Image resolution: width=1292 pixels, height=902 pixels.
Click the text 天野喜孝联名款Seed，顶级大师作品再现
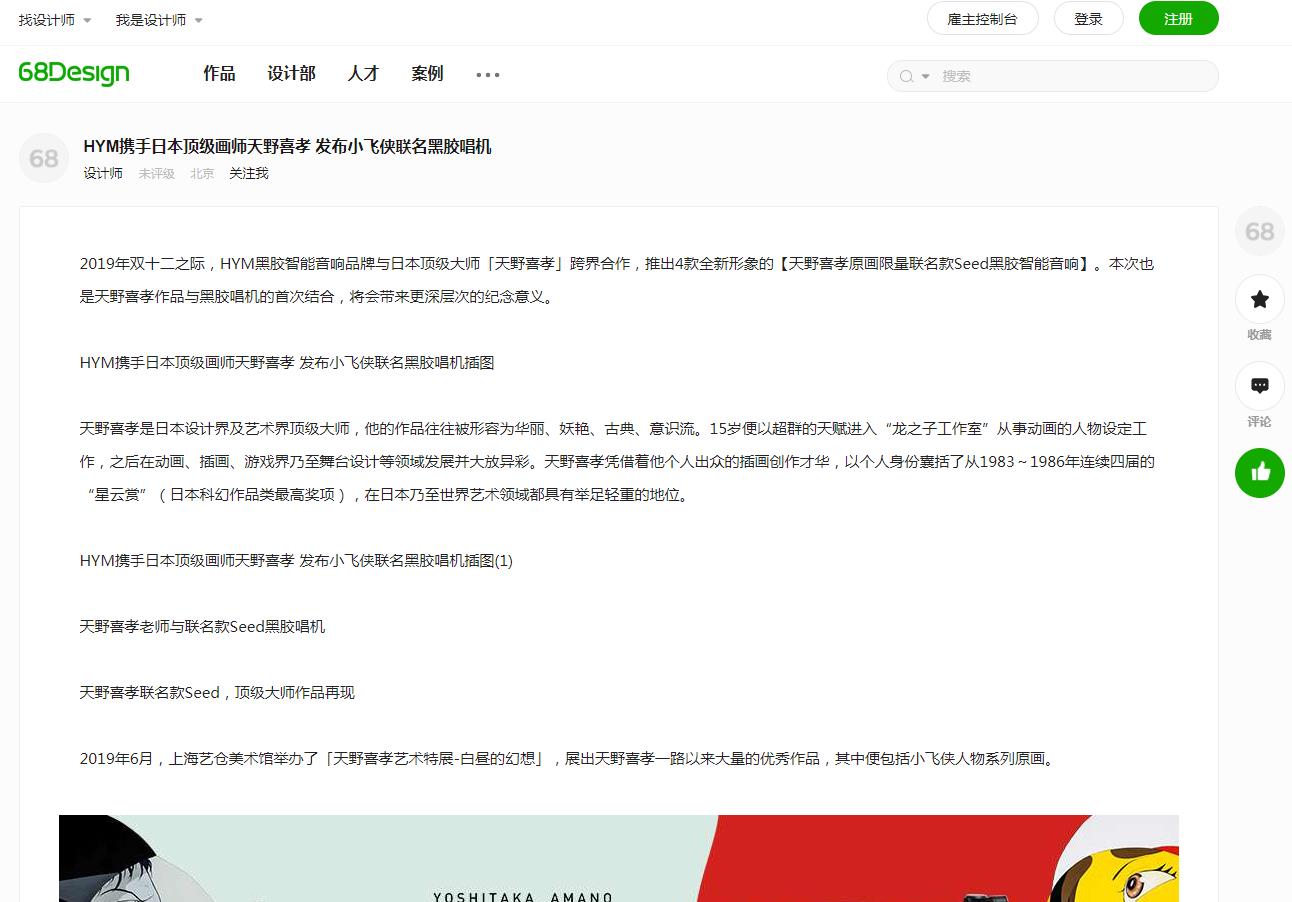pyautogui.click(x=217, y=692)
